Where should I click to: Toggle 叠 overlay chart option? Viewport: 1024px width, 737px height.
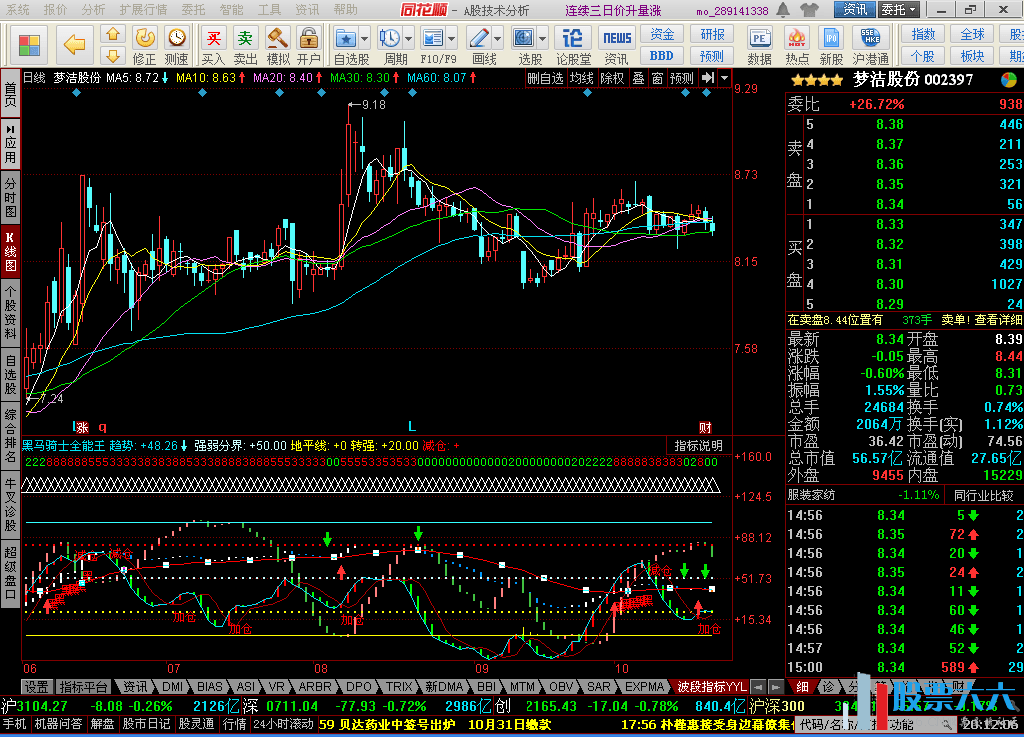[638, 78]
